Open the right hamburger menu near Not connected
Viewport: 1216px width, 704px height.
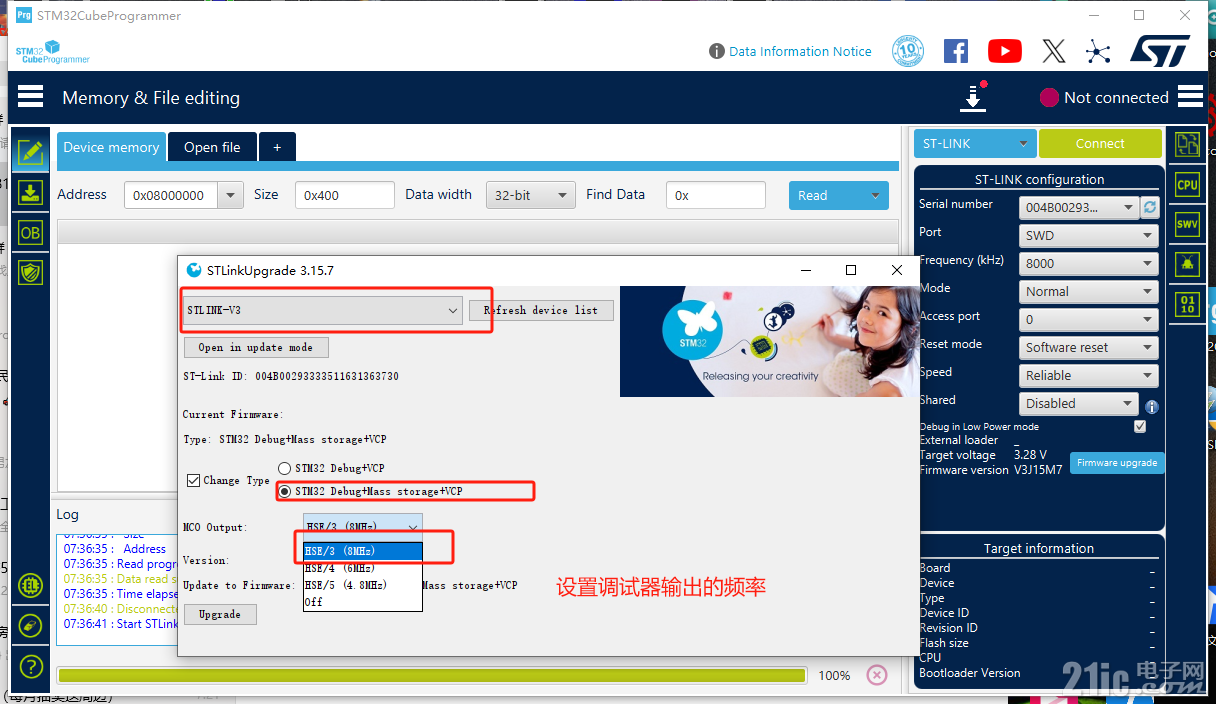click(1190, 97)
